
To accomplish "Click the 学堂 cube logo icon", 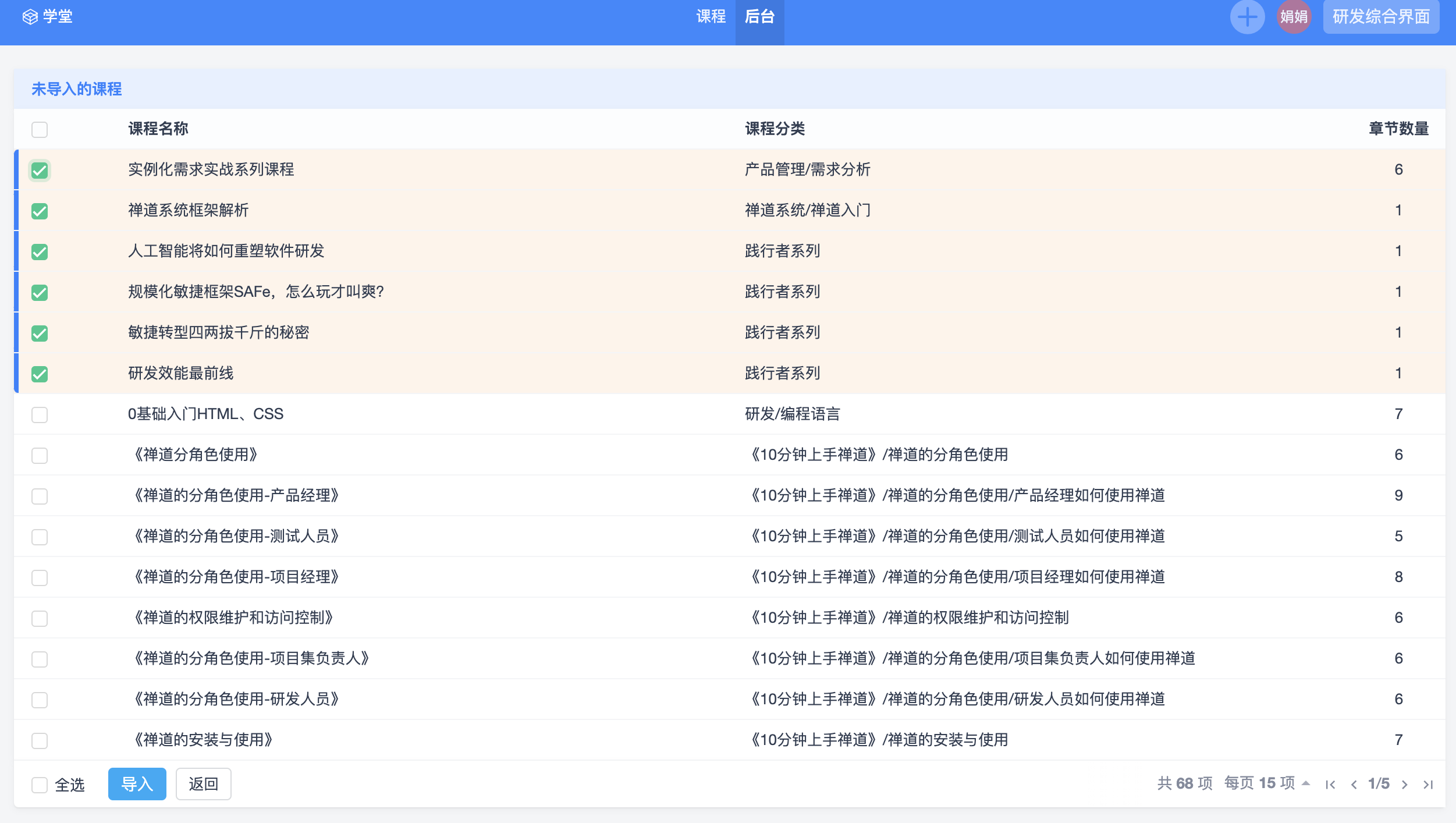I will tap(30, 17).
